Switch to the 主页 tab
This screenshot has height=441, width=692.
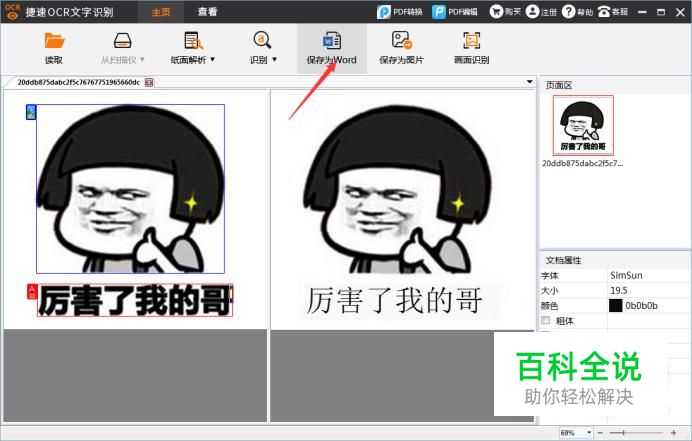[161, 12]
